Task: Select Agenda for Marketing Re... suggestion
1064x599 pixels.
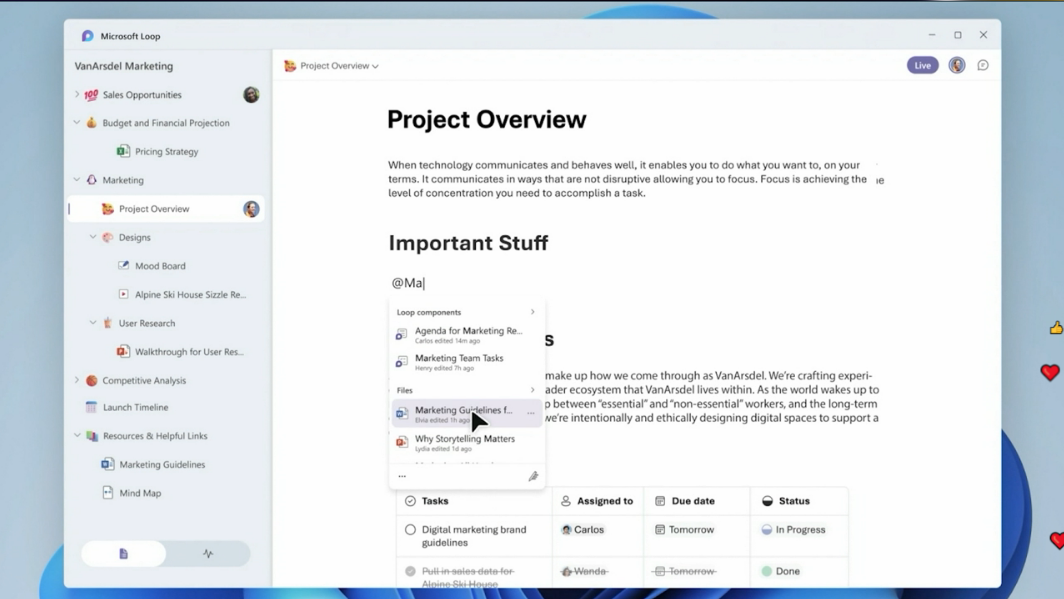Action: point(467,334)
